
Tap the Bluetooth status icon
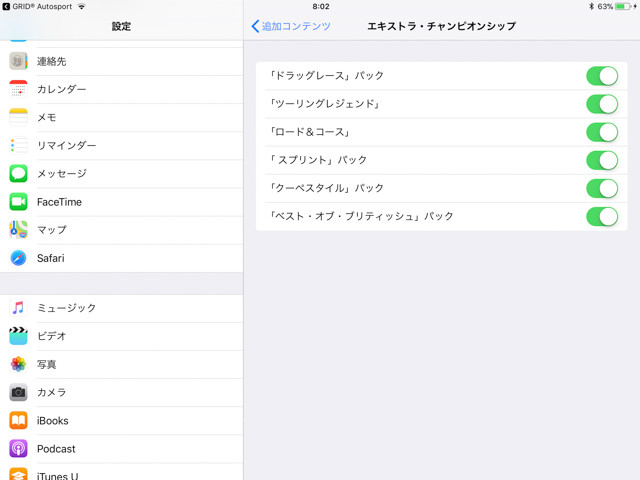coord(591,7)
